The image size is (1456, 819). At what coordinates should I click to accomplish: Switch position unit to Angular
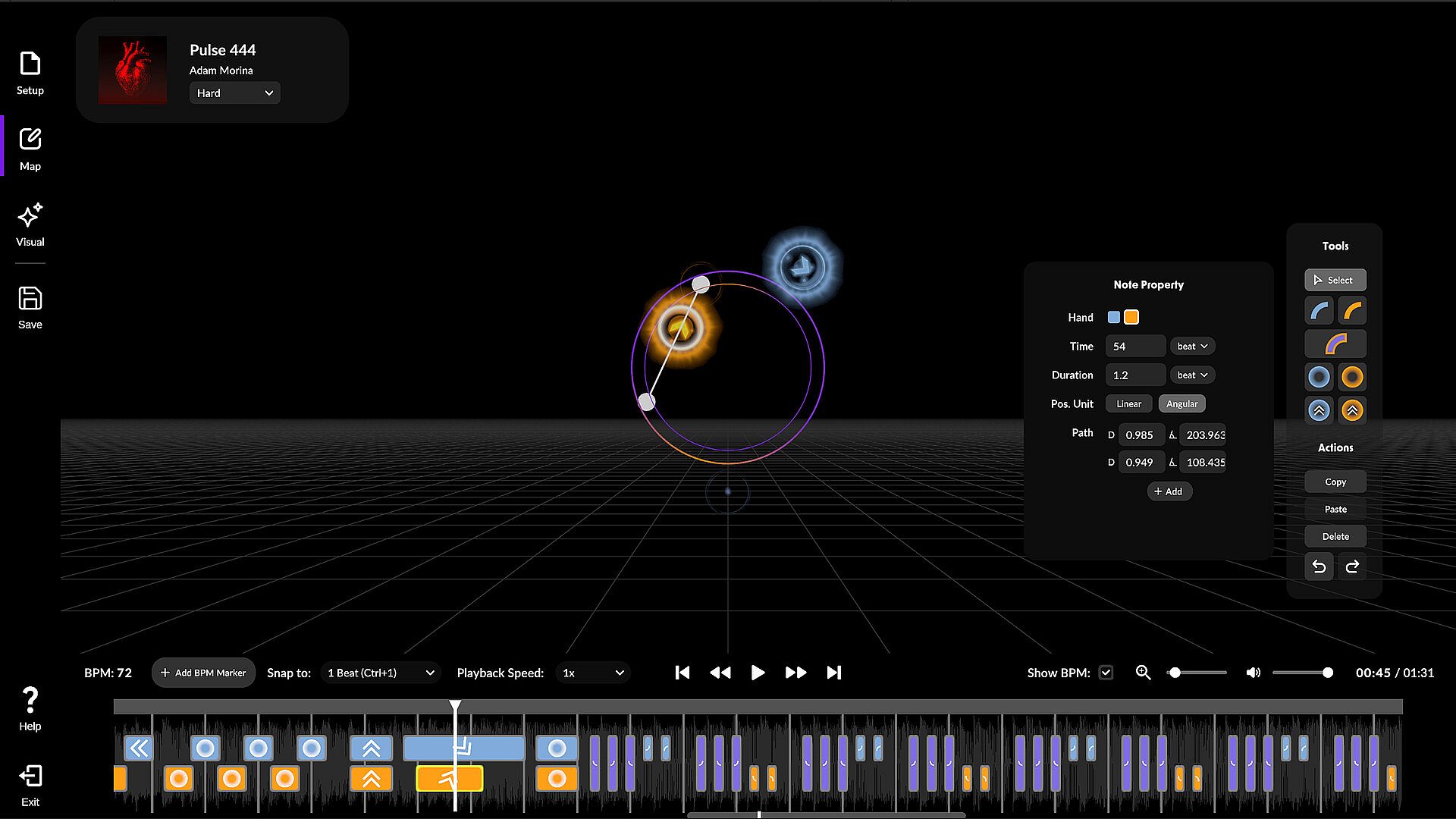1181,404
